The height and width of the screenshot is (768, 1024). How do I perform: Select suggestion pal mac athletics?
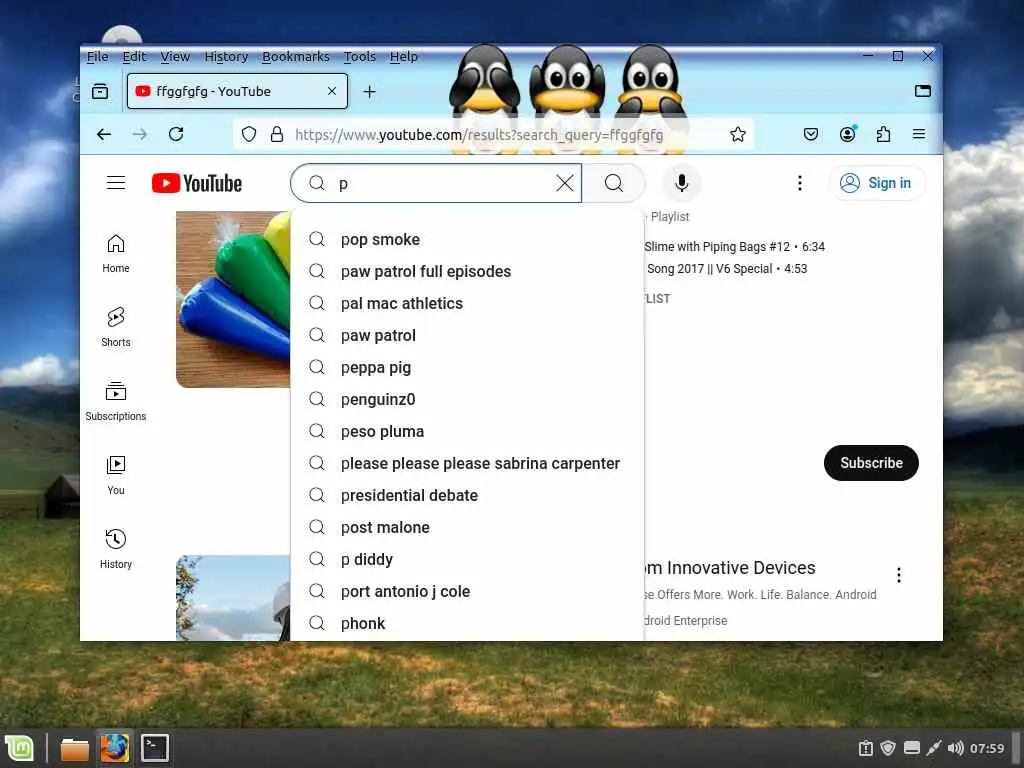pyautogui.click(x=467, y=304)
